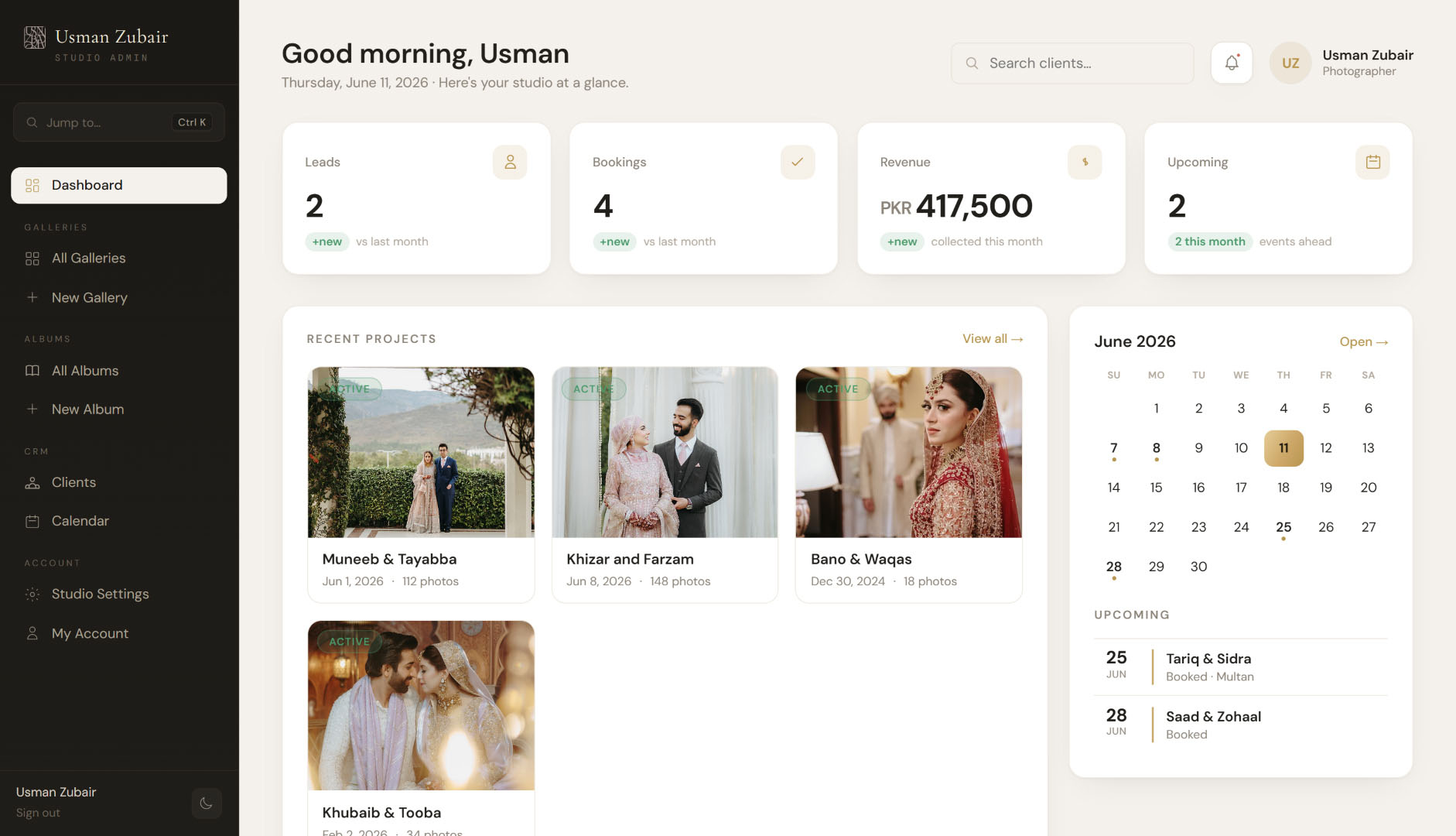This screenshot has width=1456, height=836.
Task: Click the Leads card +new badge
Action: [x=327, y=242]
